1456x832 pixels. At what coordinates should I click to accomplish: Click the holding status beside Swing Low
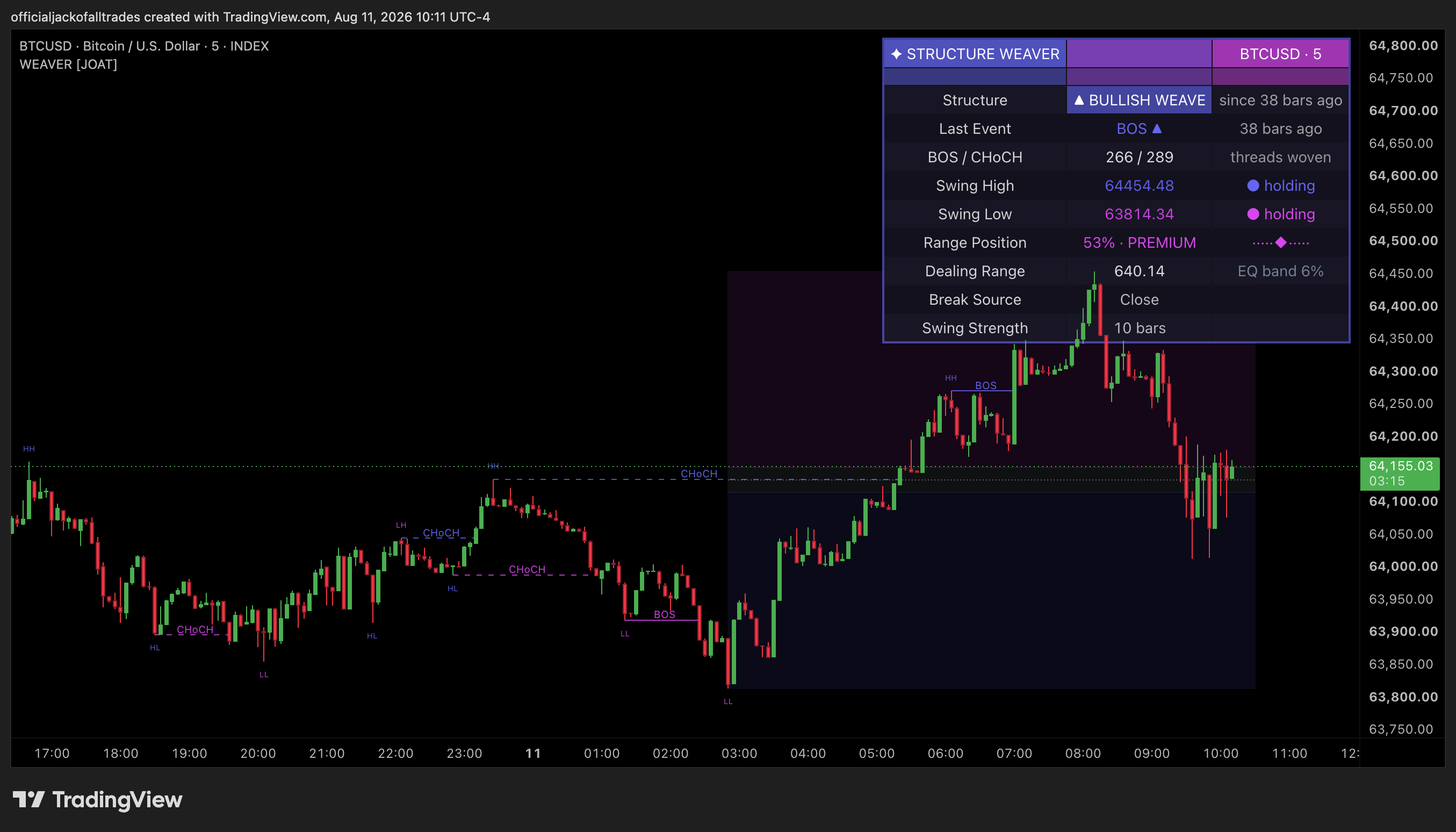coord(1280,214)
